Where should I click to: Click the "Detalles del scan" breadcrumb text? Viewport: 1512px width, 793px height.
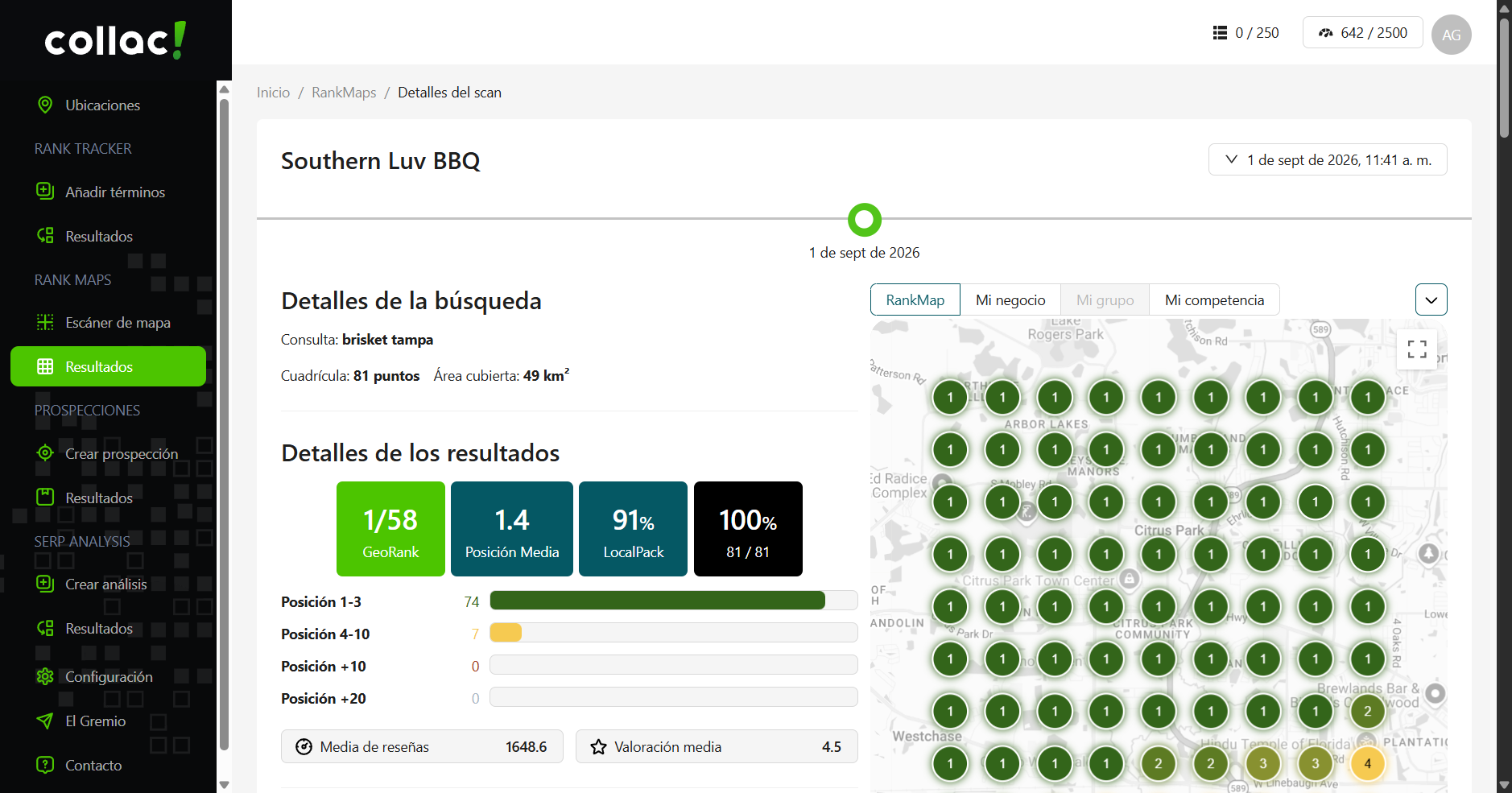click(449, 93)
